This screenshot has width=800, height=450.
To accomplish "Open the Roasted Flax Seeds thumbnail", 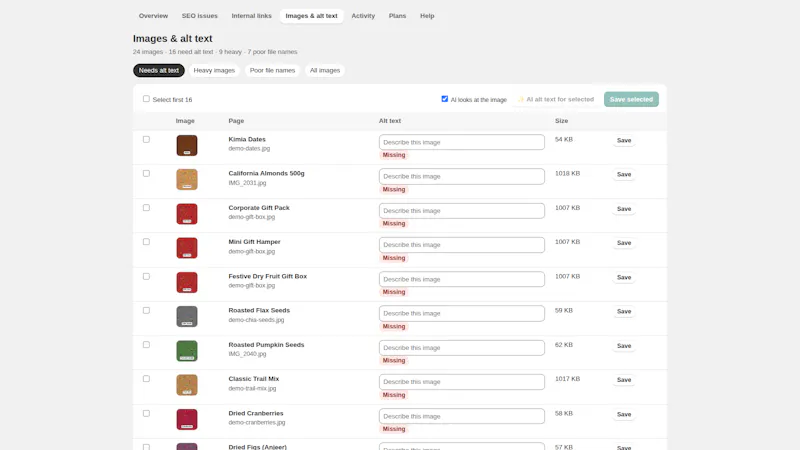I will coord(187,316).
